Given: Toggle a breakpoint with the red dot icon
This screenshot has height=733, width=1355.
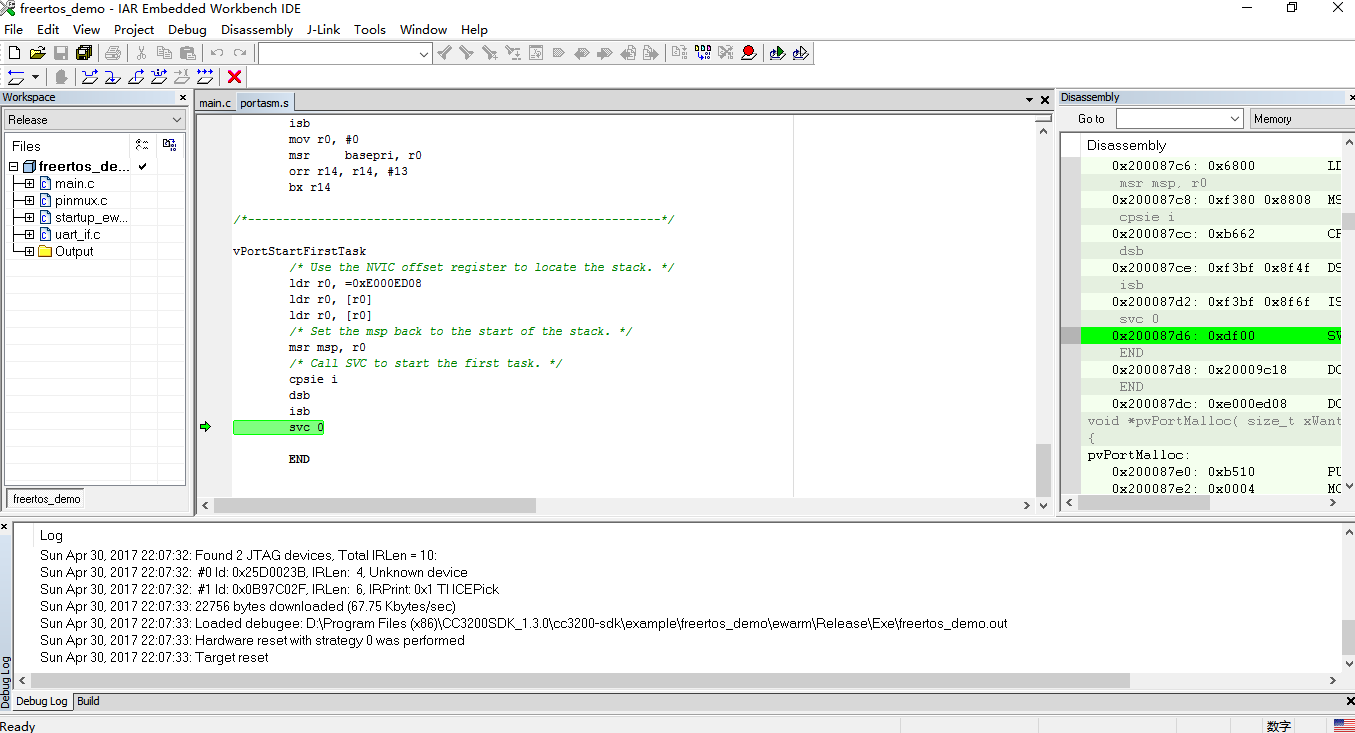Looking at the screenshot, I should point(749,53).
